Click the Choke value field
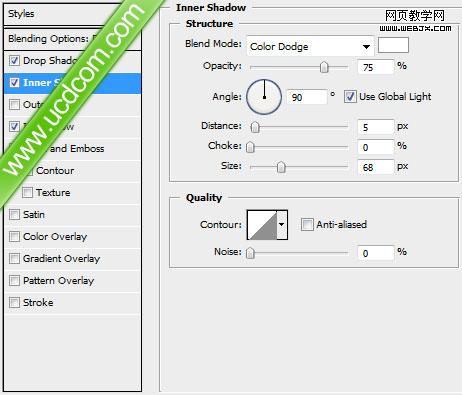Viewport: 462px width, 395px height. tap(376, 147)
